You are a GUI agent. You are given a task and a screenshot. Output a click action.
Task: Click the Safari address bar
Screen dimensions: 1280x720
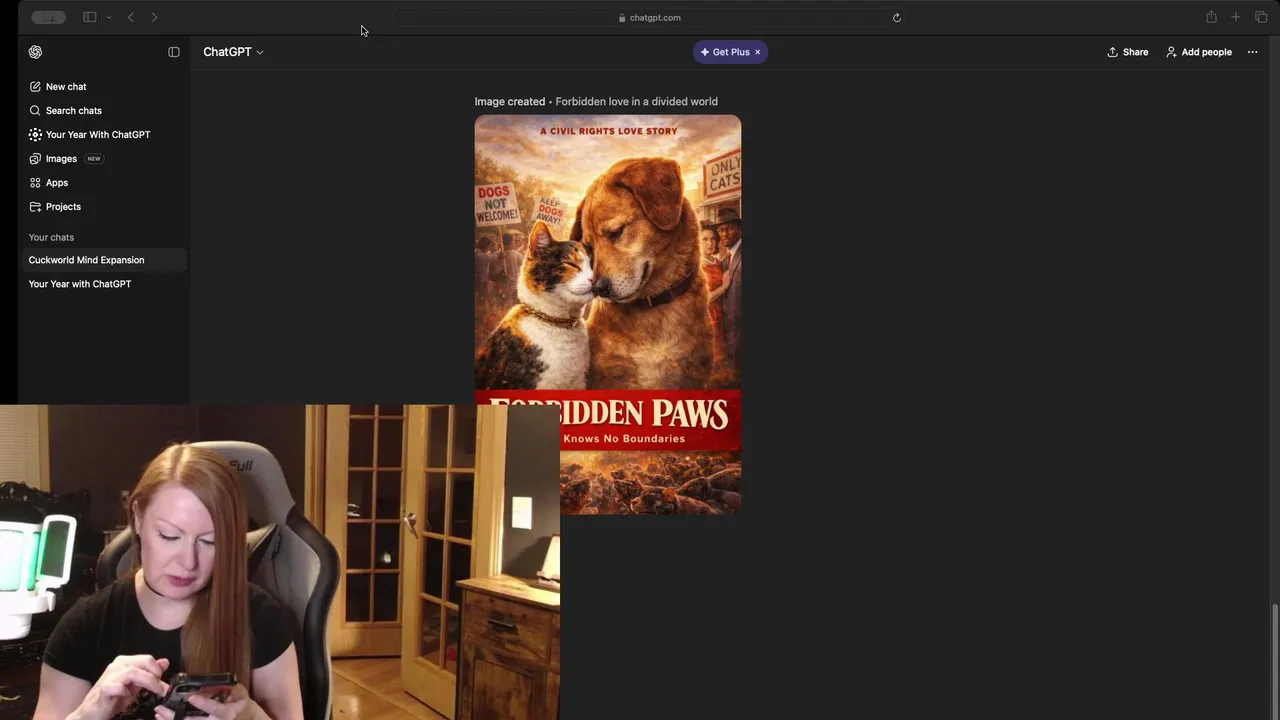click(x=649, y=18)
